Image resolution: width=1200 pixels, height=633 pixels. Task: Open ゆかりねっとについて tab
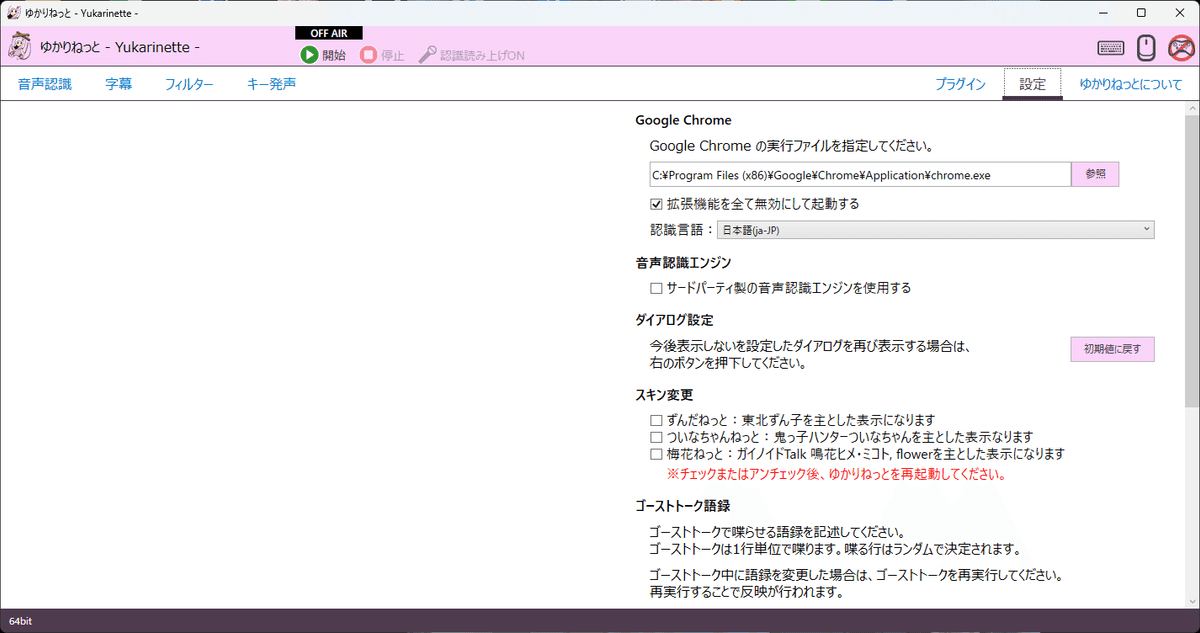pyautogui.click(x=1131, y=84)
